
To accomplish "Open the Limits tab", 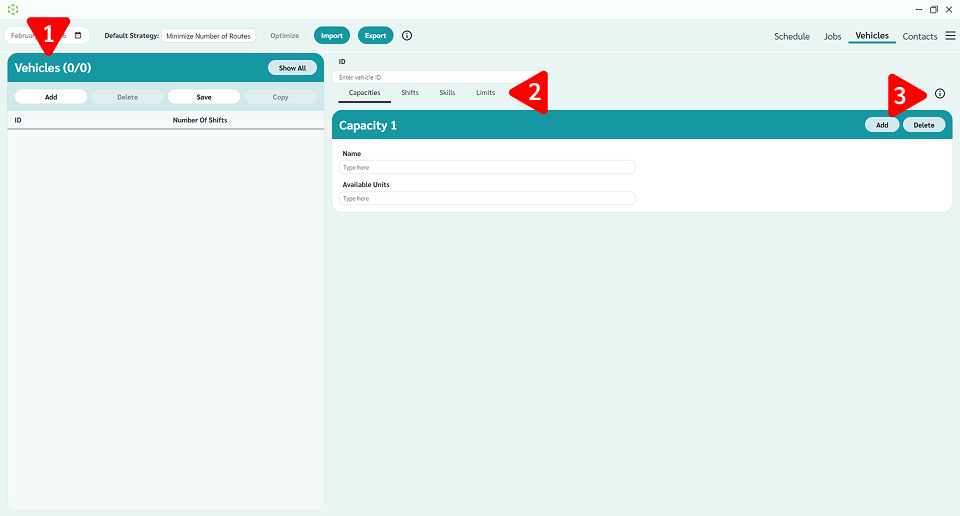I will coord(485,93).
